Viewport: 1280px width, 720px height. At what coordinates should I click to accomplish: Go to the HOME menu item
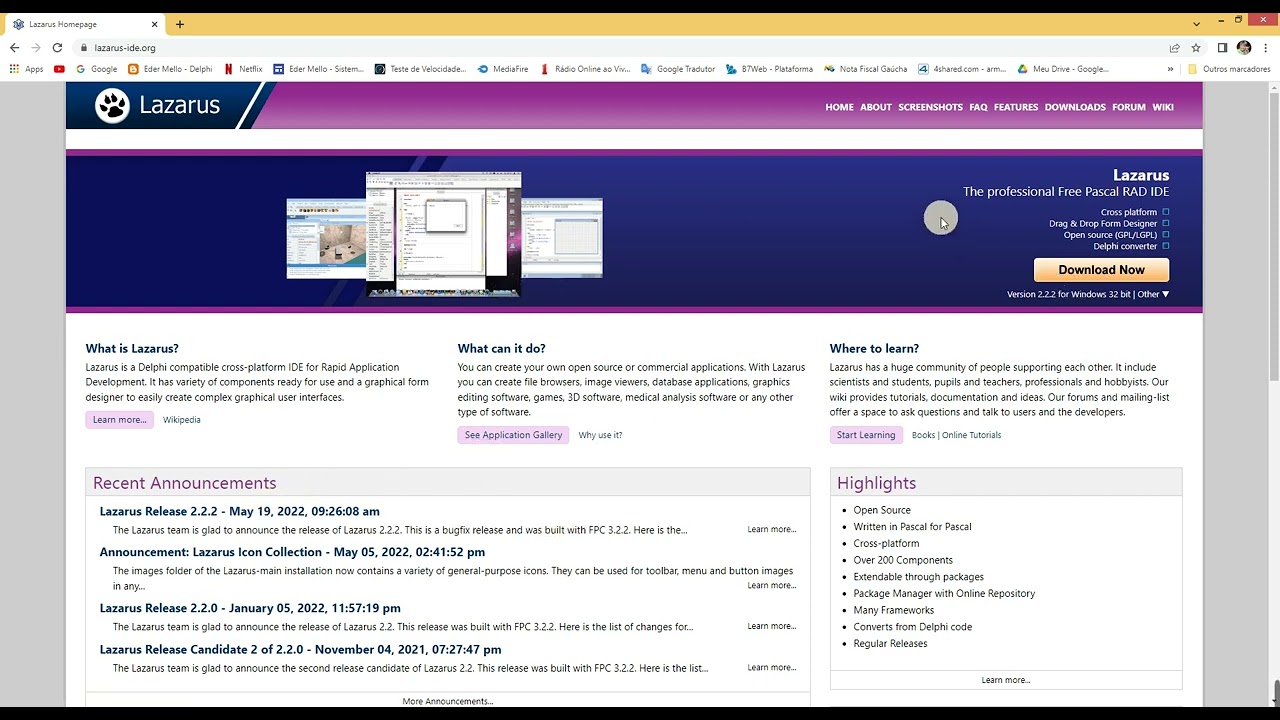(839, 107)
